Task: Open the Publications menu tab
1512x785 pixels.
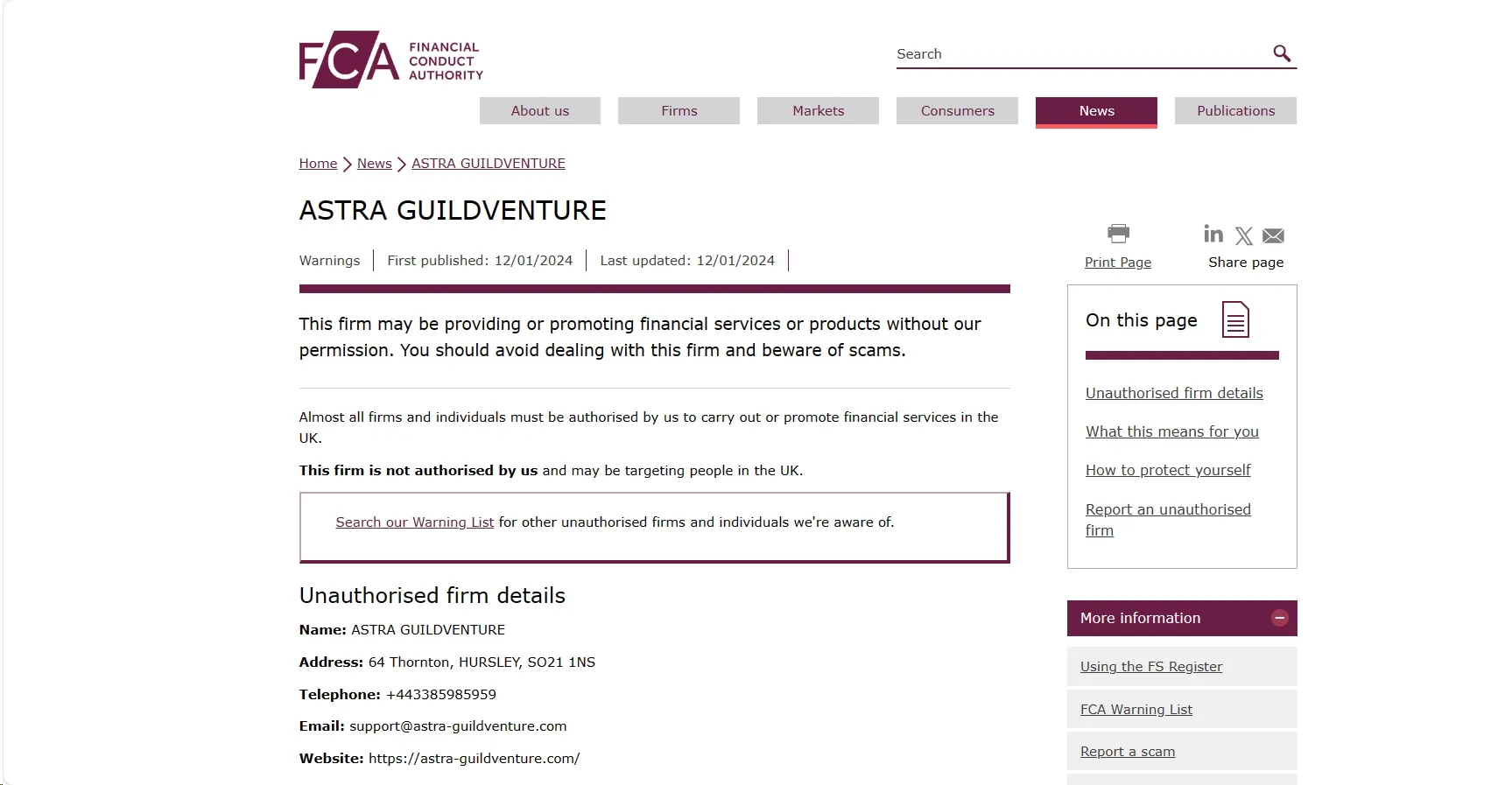Action: click(1235, 111)
